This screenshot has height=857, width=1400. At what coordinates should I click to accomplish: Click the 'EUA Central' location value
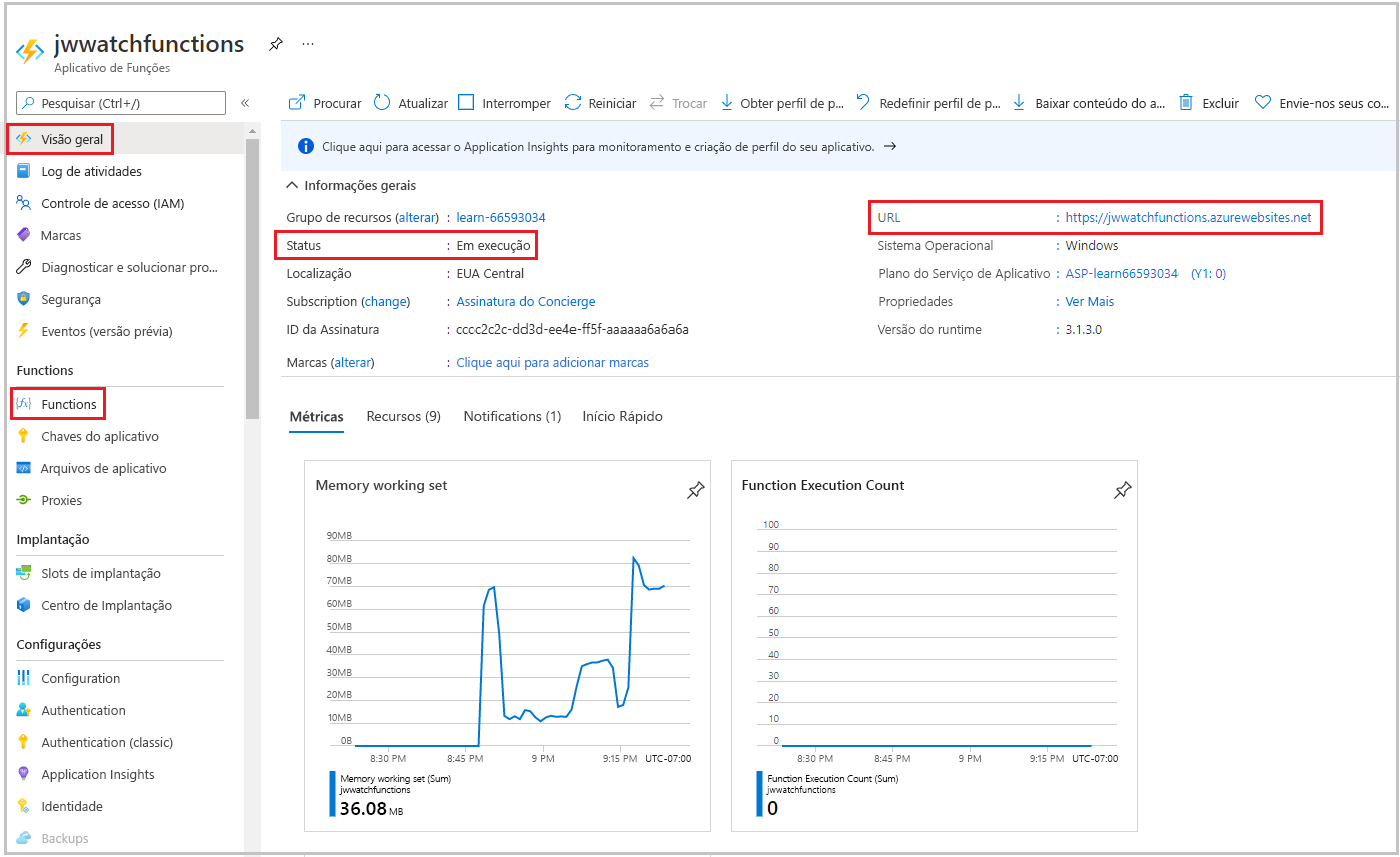click(490, 273)
